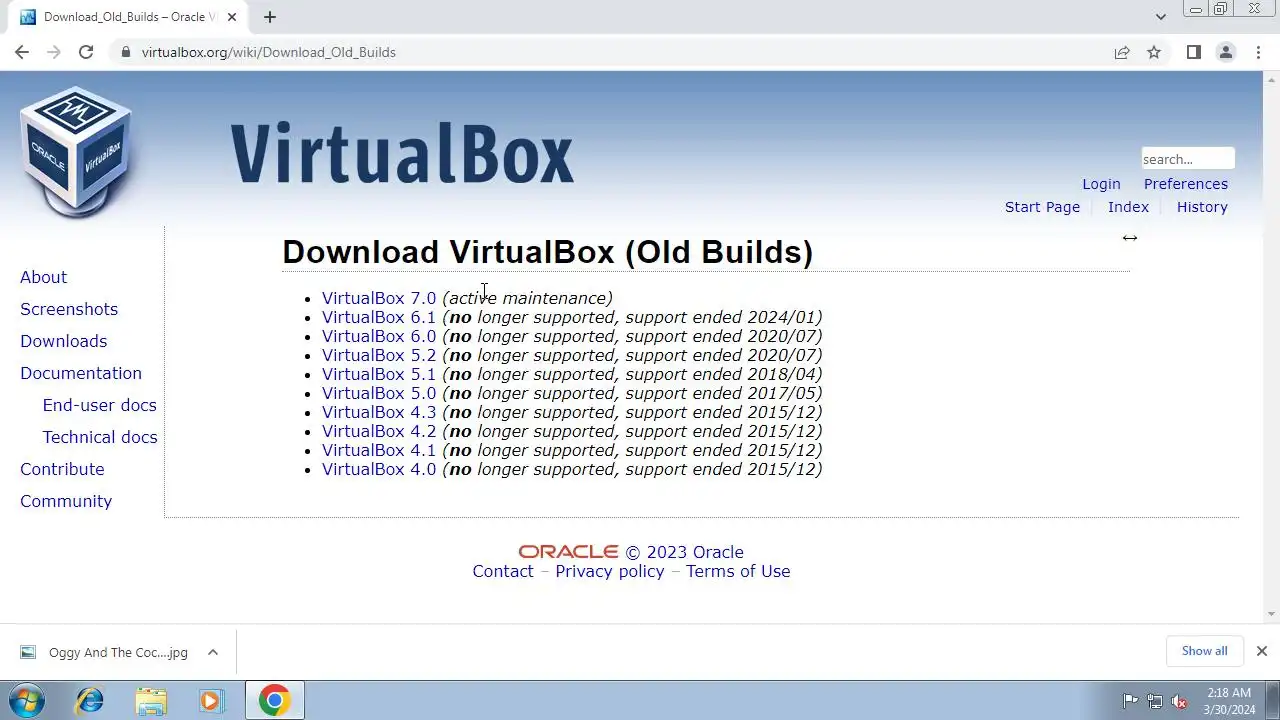The image size is (1280, 720).
Task: Click the page scrollbar down arrow
Action: 1272,614
